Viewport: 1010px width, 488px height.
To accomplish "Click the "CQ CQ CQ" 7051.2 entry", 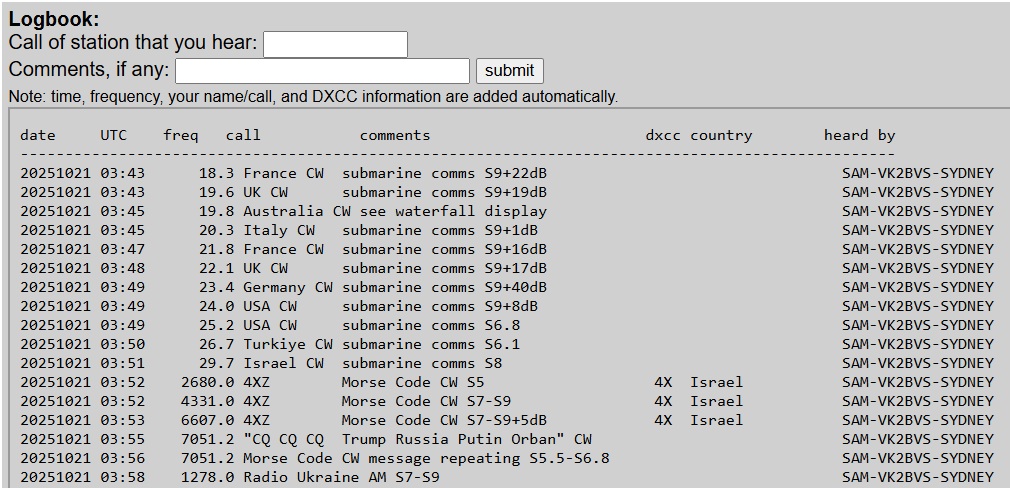I will click(x=507, y=439).
